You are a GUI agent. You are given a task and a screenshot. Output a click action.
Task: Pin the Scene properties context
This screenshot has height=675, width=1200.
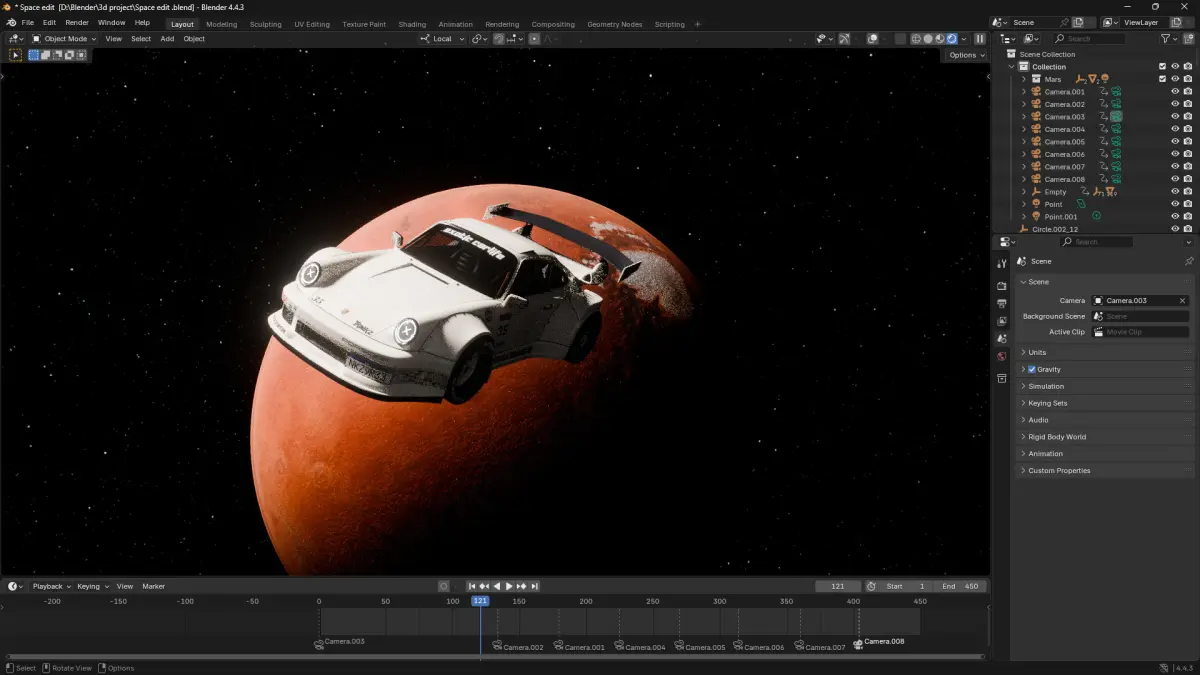tap(1189, 261)
